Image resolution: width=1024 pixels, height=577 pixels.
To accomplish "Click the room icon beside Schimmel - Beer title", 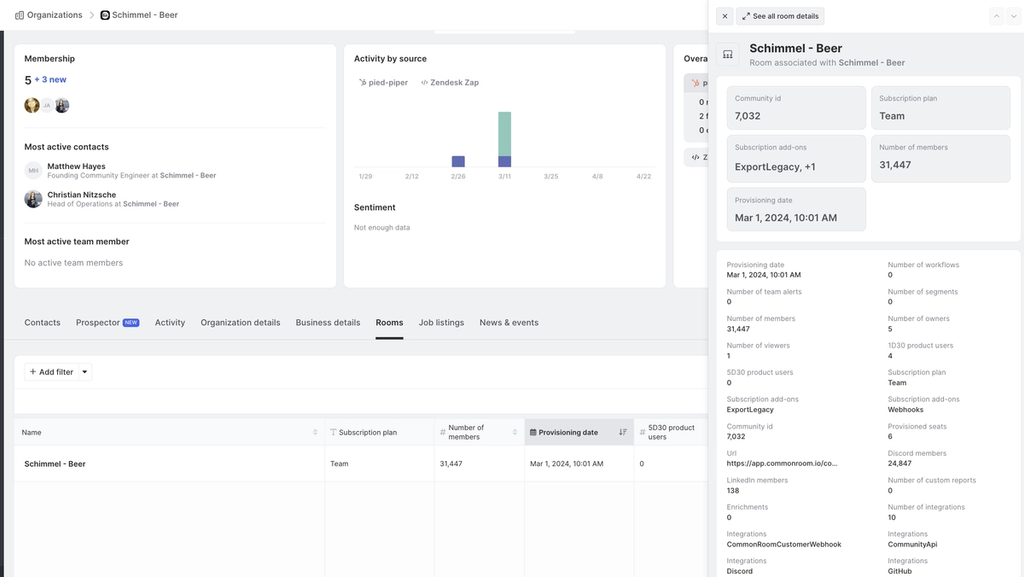I will click(728, 55).
